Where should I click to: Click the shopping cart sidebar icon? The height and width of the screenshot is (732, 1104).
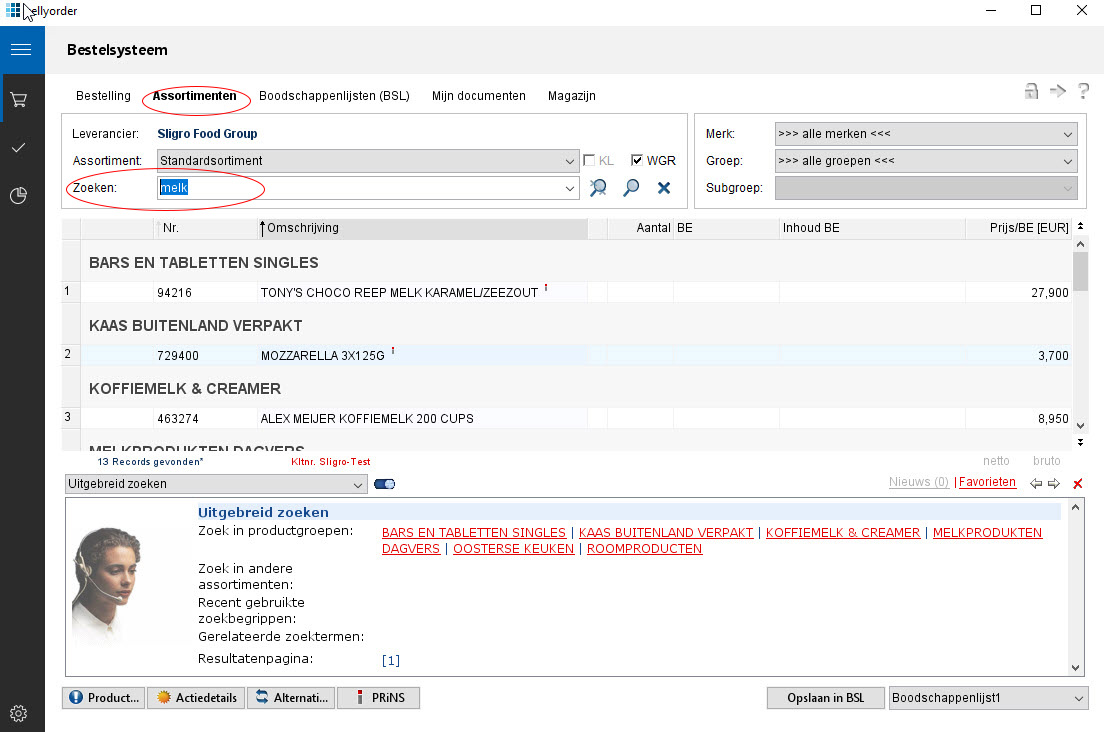click(18, 100)
